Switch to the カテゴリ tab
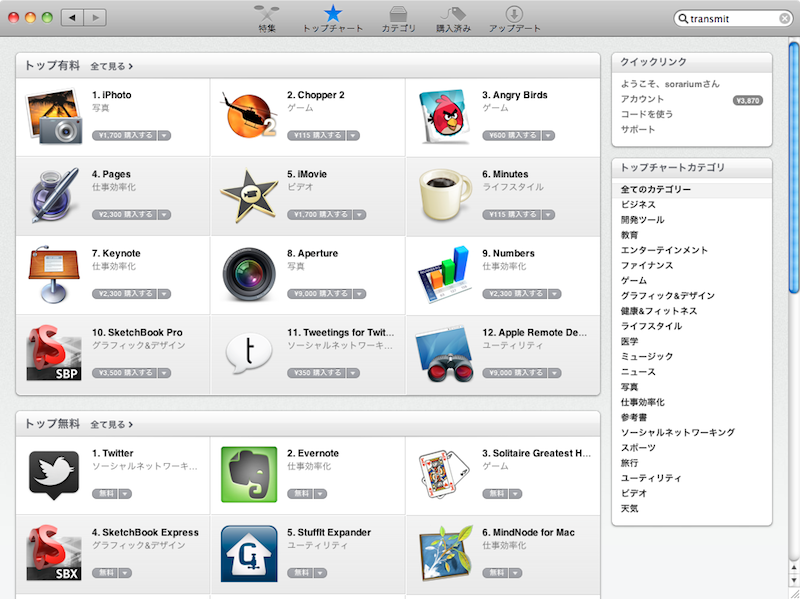Viewport: 800px width, 599px height. coord(398,19)
